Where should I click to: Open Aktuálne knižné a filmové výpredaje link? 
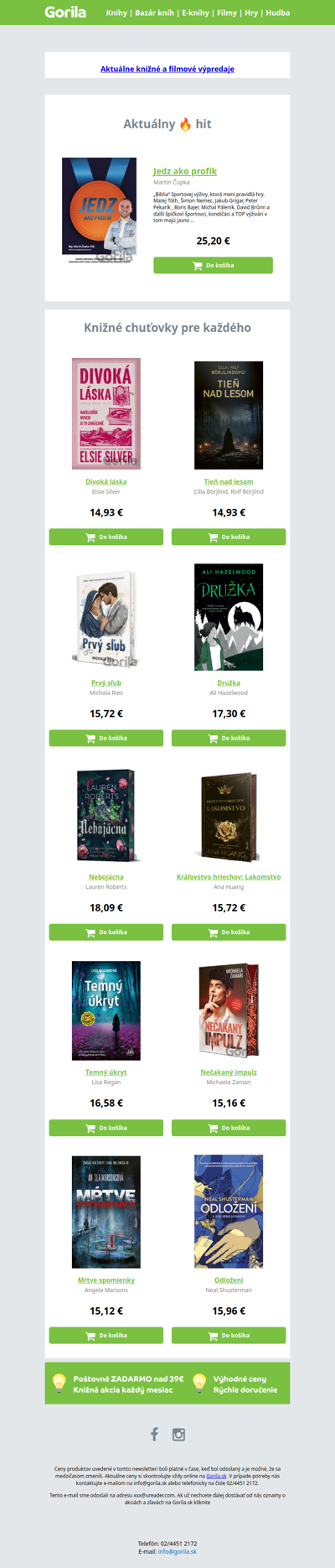(167, 69)
